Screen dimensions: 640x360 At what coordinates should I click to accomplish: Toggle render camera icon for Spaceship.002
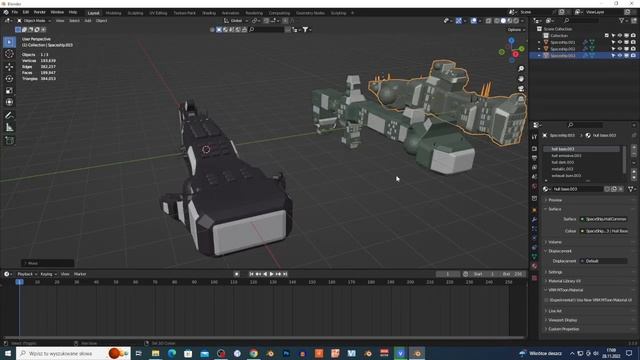click(633, 49)
